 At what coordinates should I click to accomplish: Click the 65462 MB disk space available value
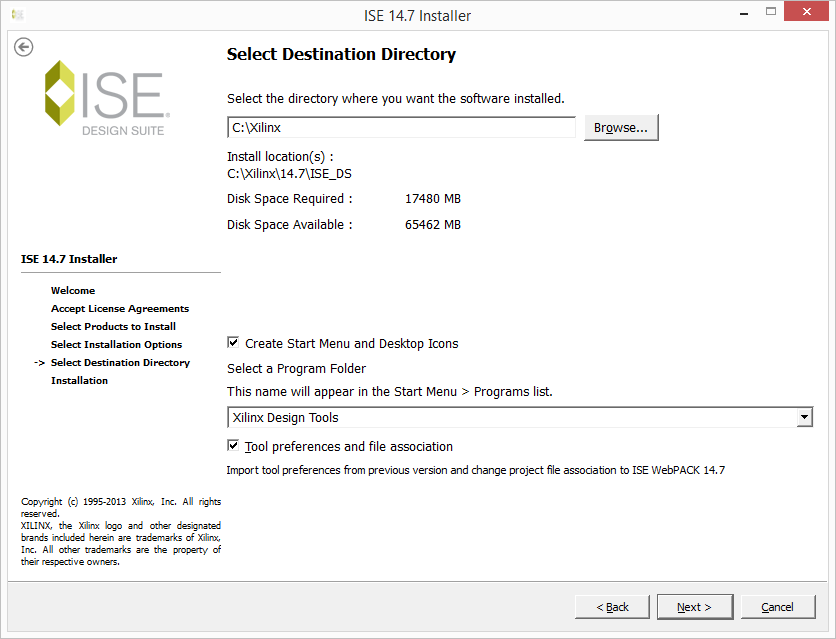coord(433,225)
